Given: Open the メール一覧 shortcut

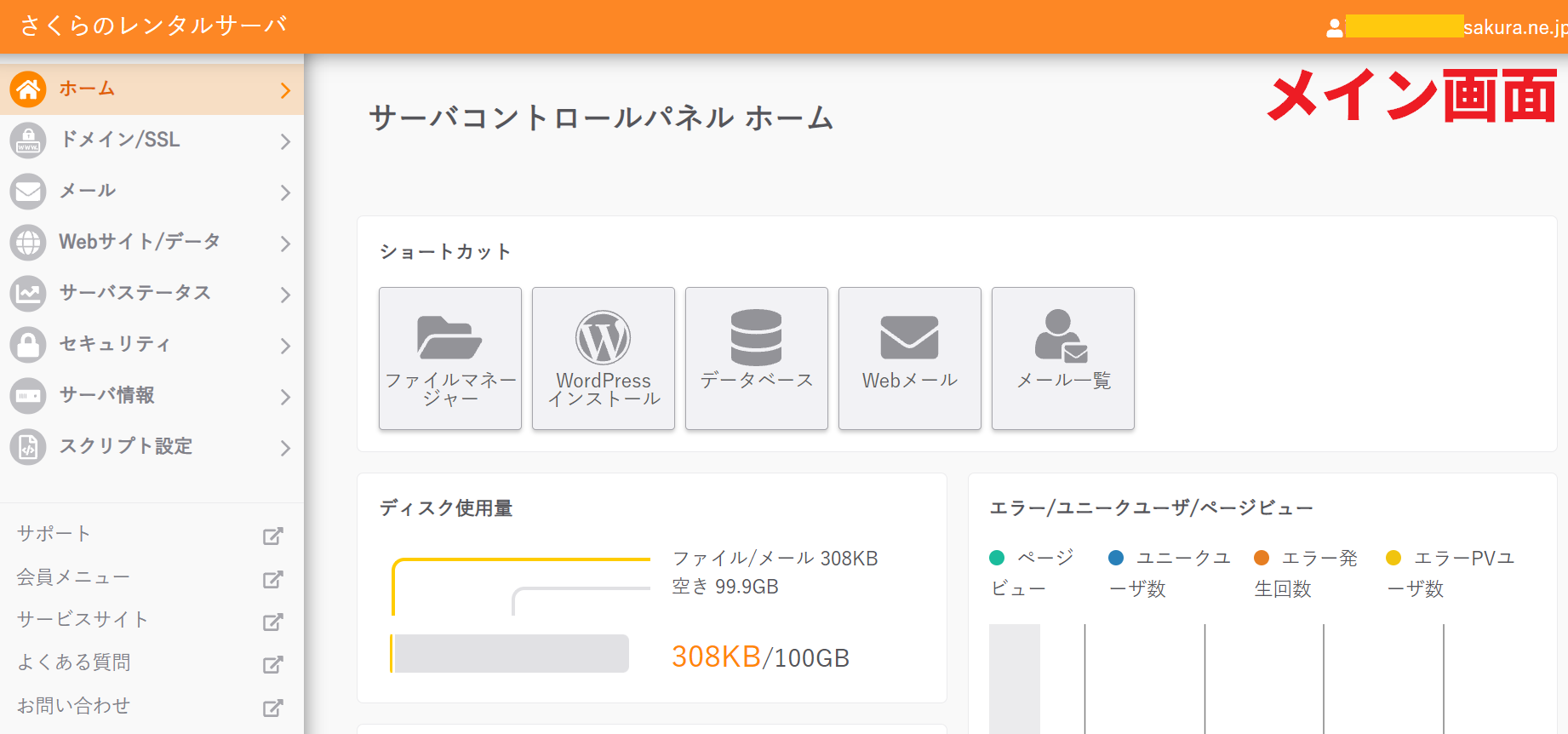Looking at the screenshot, I should click(x=1063, y=358).
